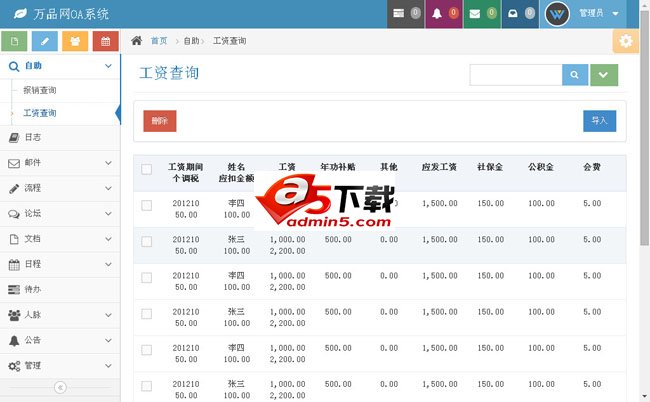The width and height of the screenshot is (650, 402).
Task: Expand the 论坛 menu chevron
Action: point(108,214)
